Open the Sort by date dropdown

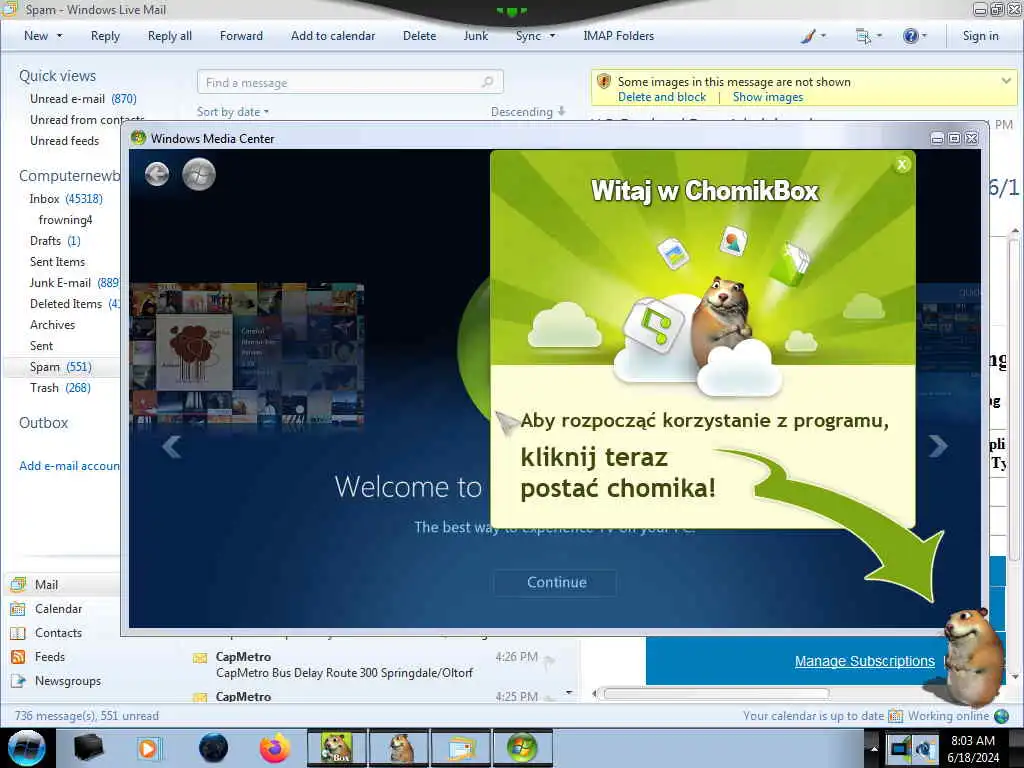[x=232, y=112]
